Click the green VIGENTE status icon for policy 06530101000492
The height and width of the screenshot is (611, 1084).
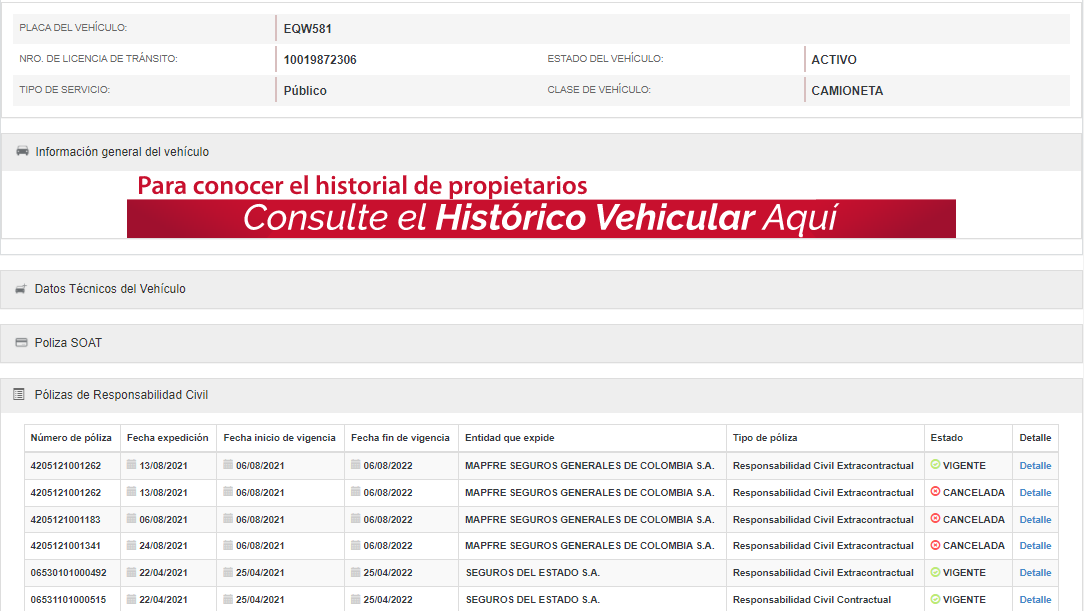click(x=935, y=572)
